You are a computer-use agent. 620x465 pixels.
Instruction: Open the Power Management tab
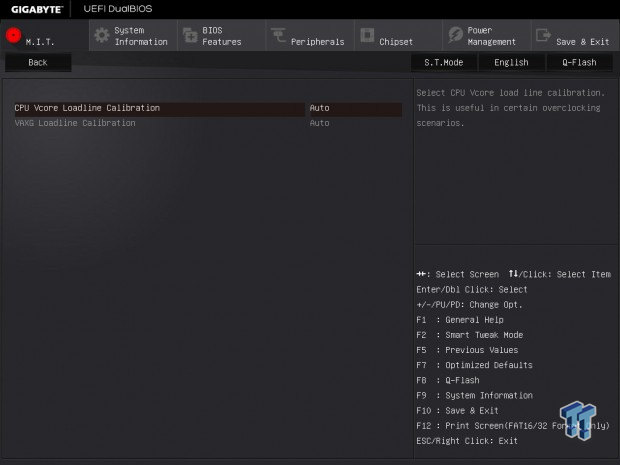[487, 35]
